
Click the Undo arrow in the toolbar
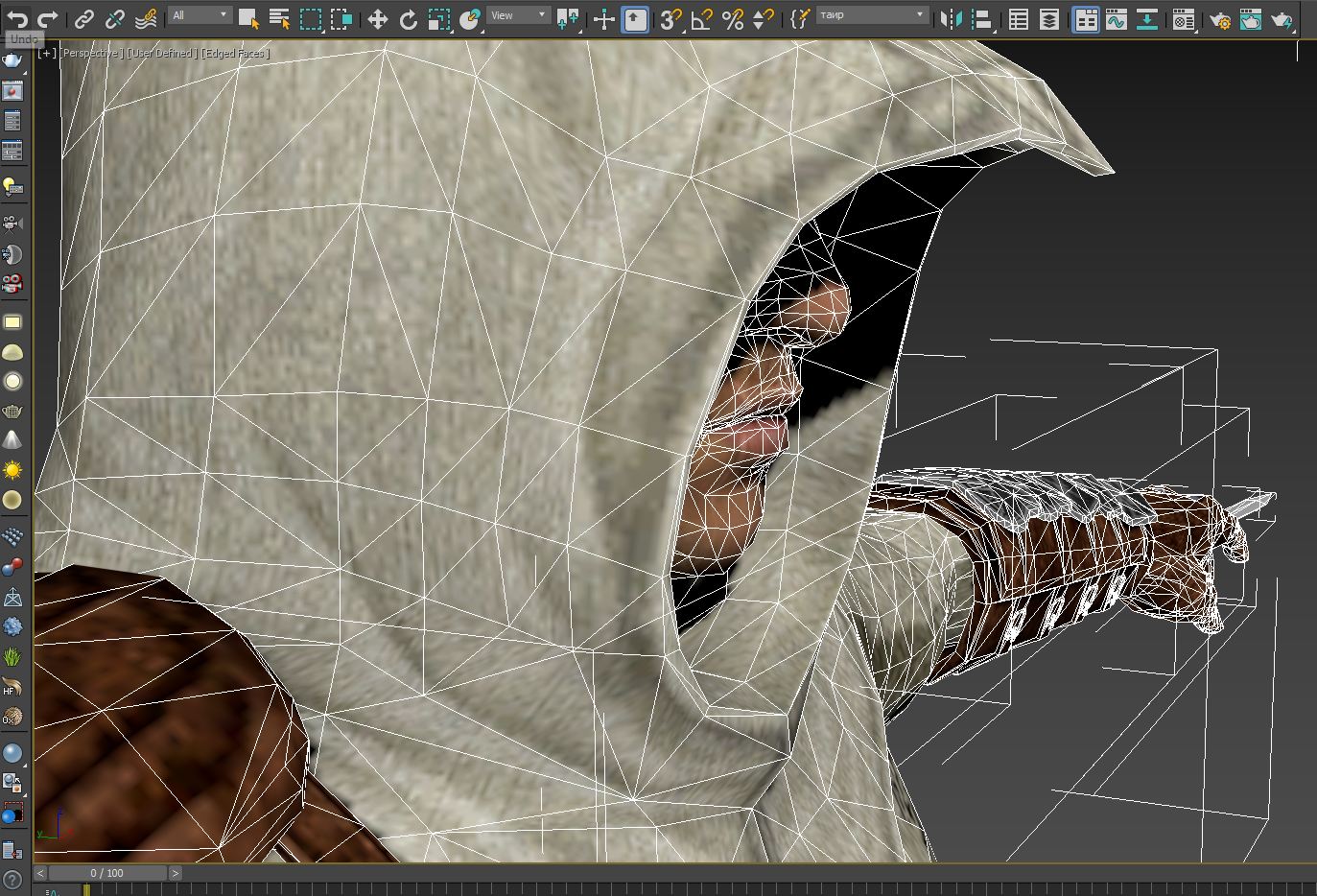(x=17, y=18)
